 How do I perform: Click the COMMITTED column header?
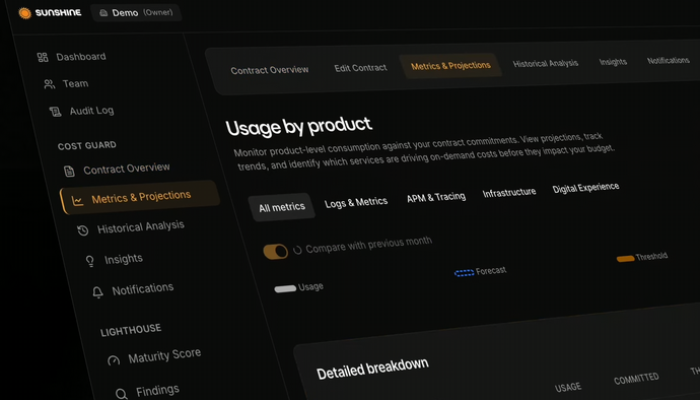click(x=636, y=379)
